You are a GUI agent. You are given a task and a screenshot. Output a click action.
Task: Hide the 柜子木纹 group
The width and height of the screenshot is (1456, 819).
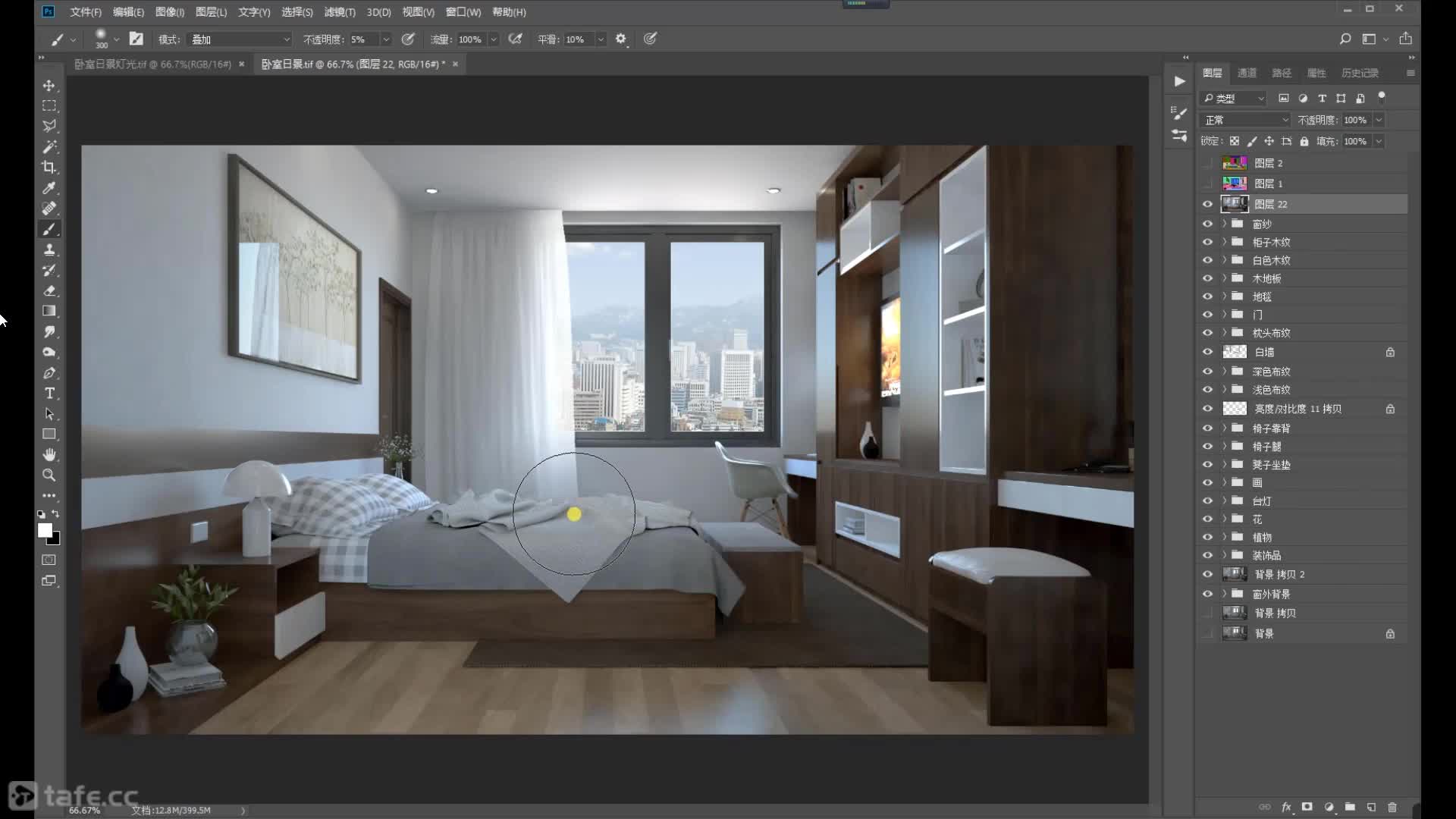click(x=1207, y=242)
